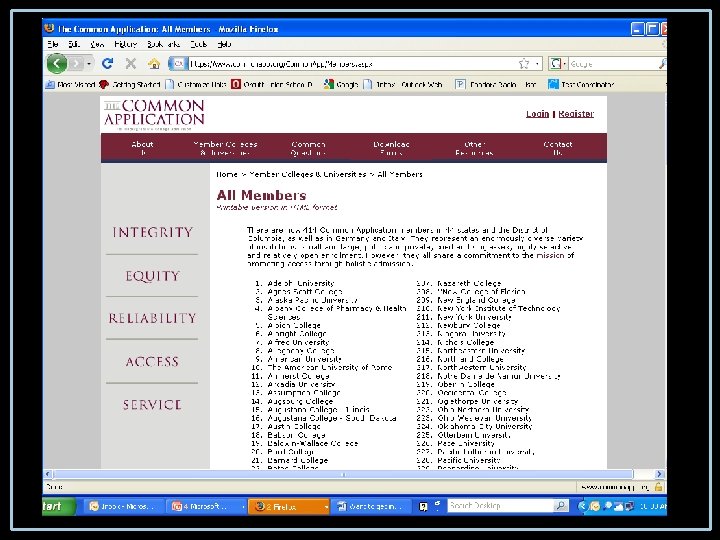This screenshot has width=720, height=540.
Task: Open the address bar history dropdown
Action: click(x=537, y=64)
